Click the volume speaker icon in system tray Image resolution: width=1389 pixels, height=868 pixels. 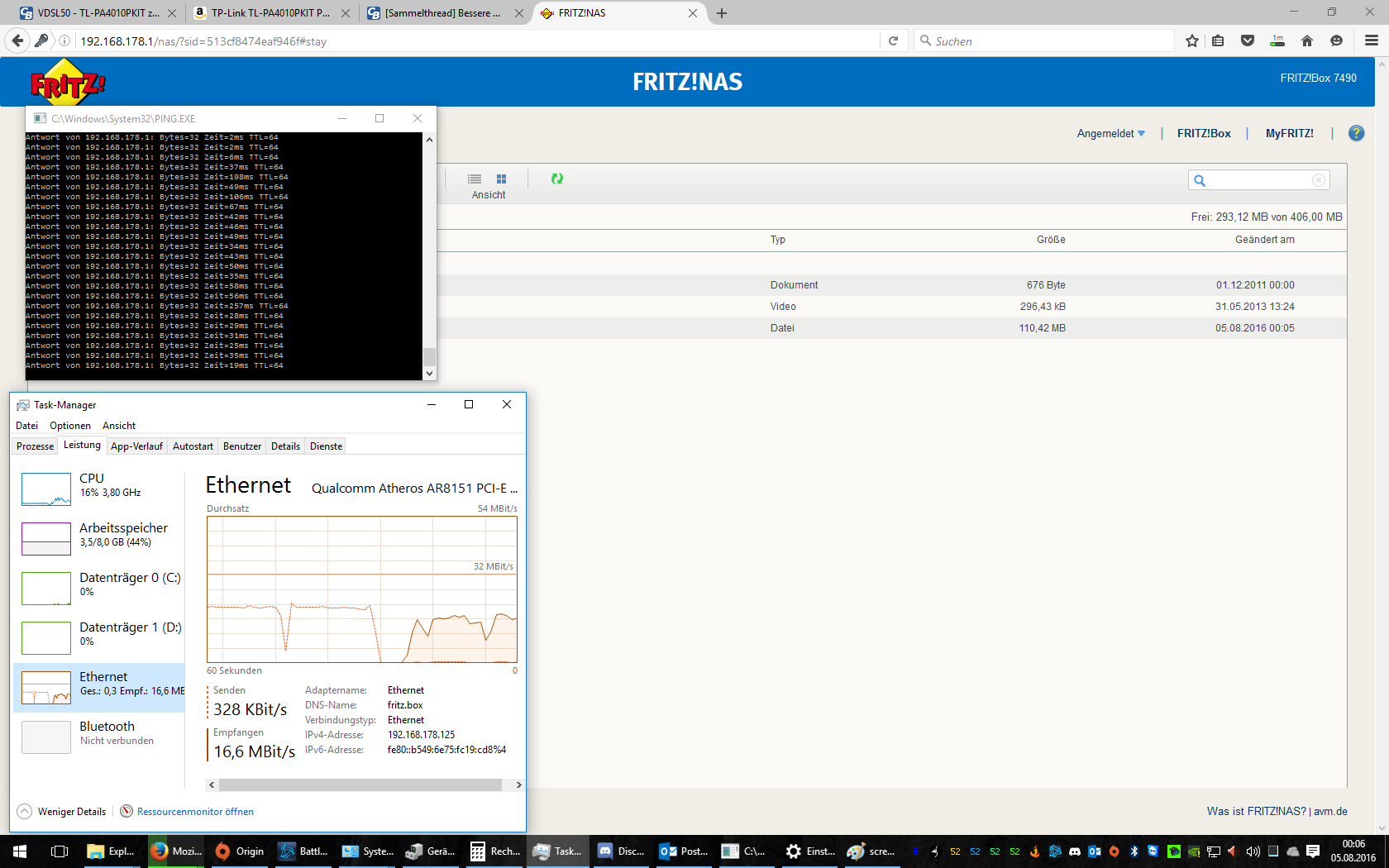click(x=1253, y=851)
